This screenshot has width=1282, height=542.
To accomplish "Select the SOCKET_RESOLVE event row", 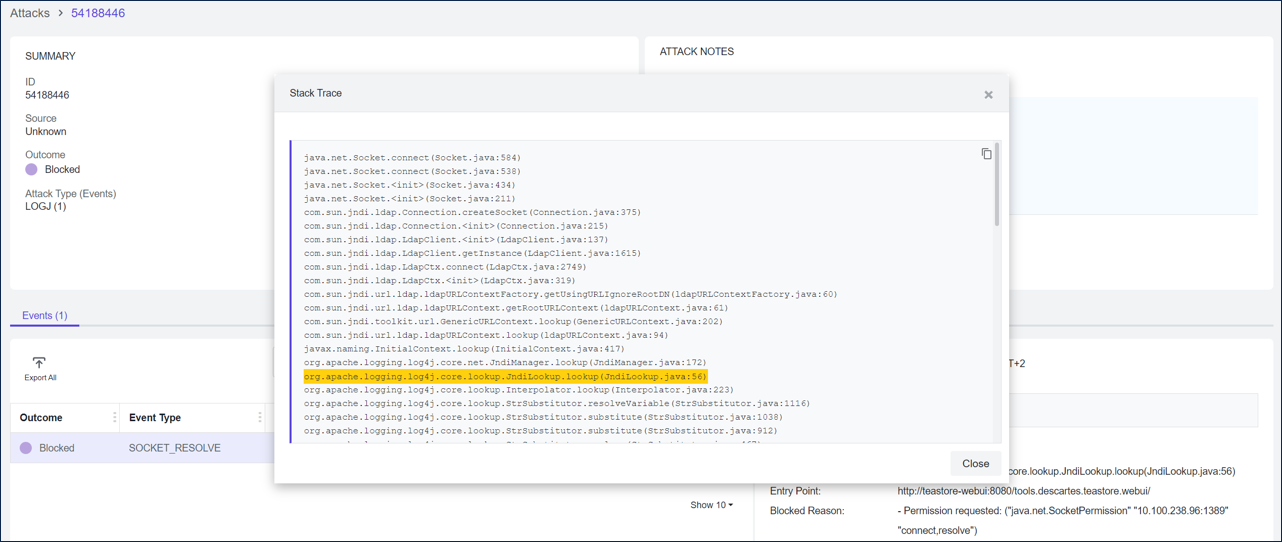I will 174,448.
